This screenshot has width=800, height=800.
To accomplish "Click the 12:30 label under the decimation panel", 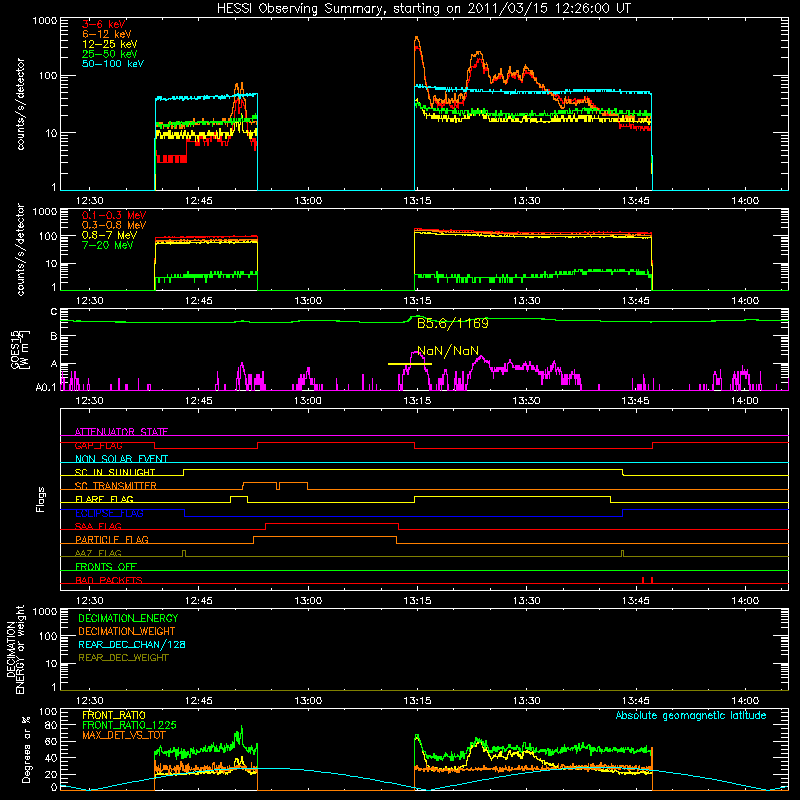I will point(90,701).
